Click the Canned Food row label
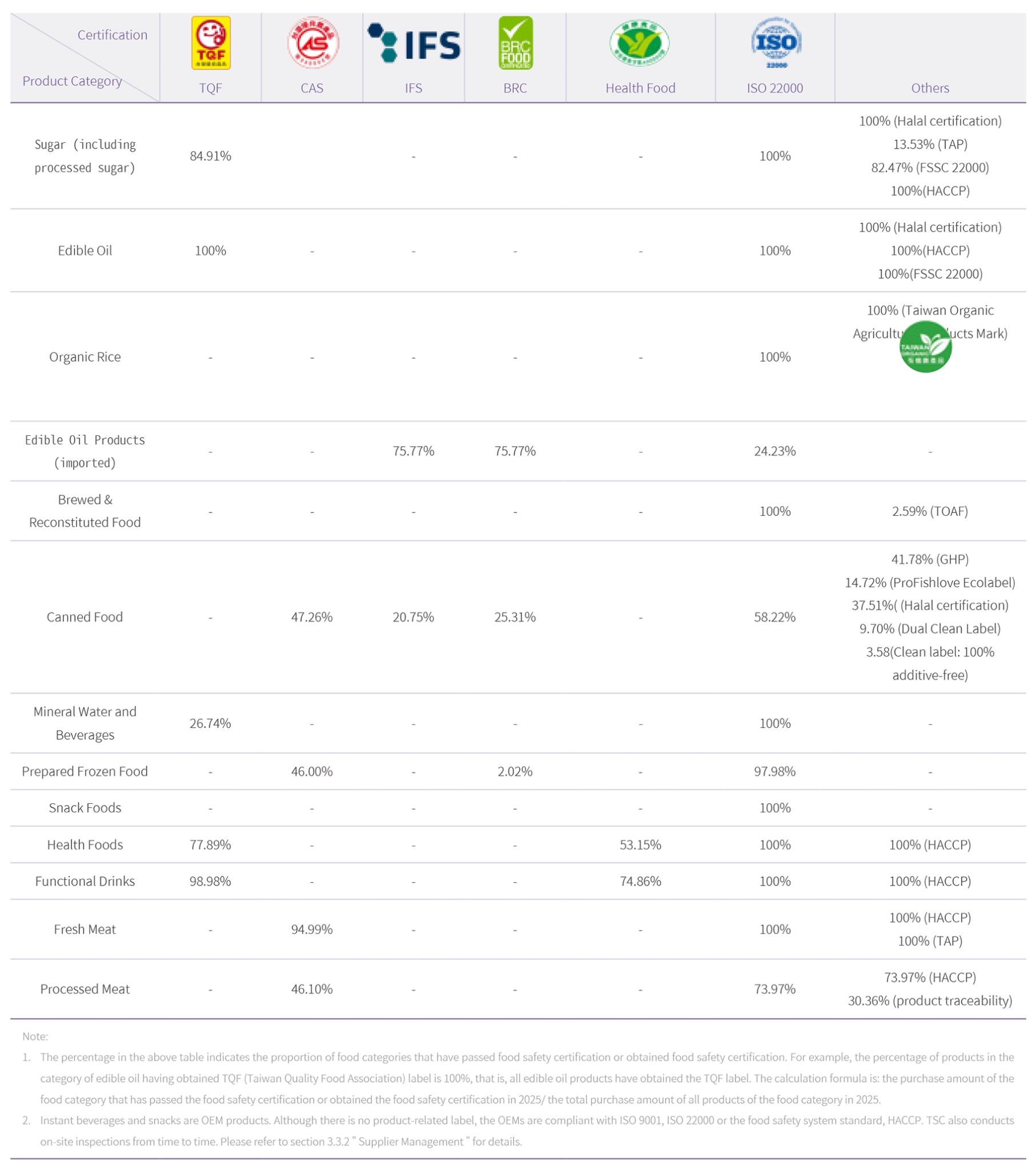Screen dimensions: 1036x1170 point(85,617)
